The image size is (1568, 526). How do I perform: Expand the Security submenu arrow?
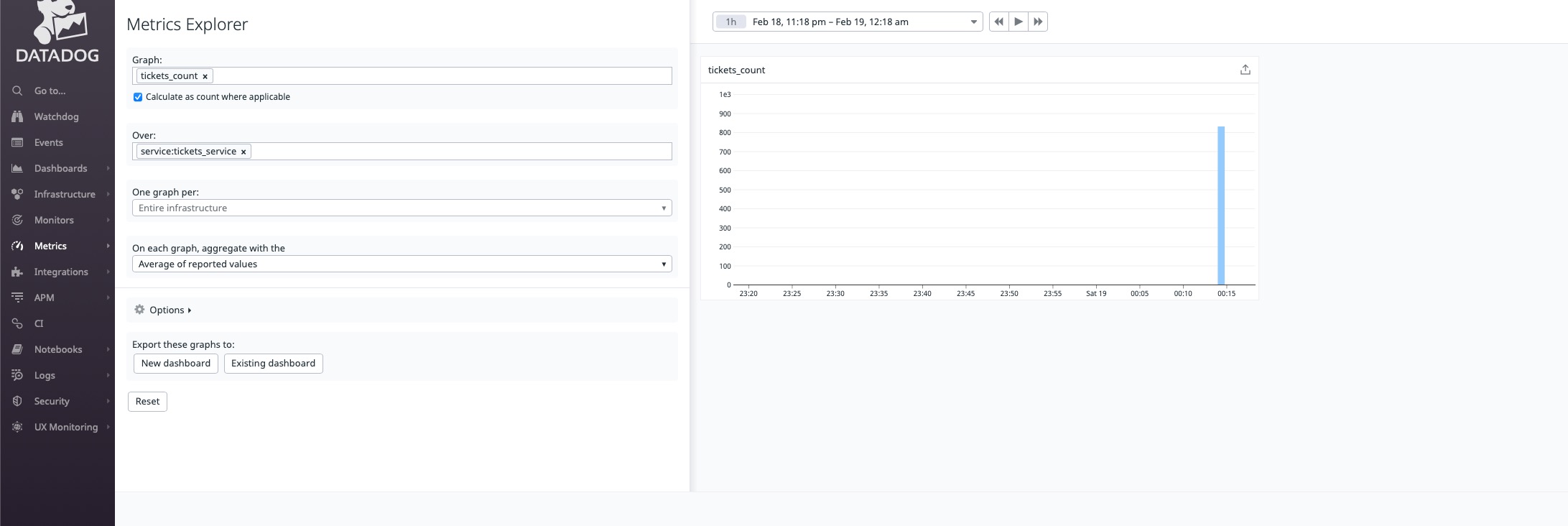point(108,401)
